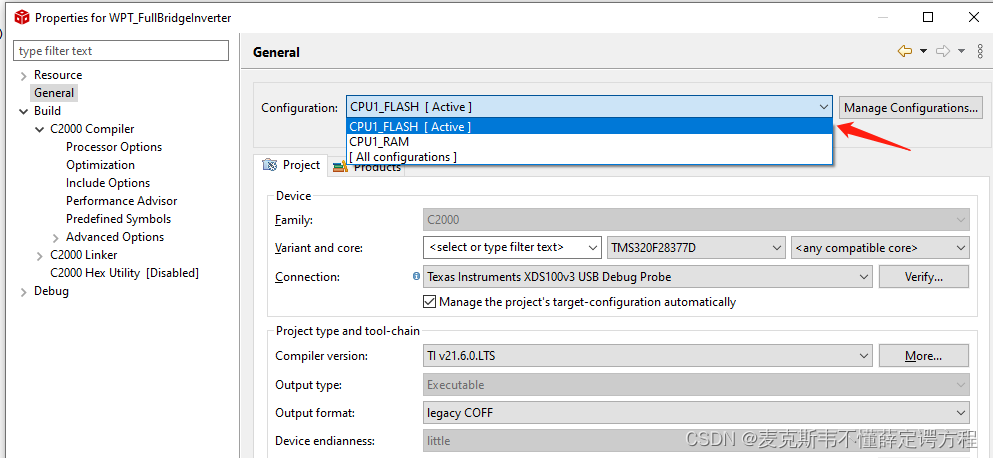Open the TMS320F28377D variant dropdown

696,248
